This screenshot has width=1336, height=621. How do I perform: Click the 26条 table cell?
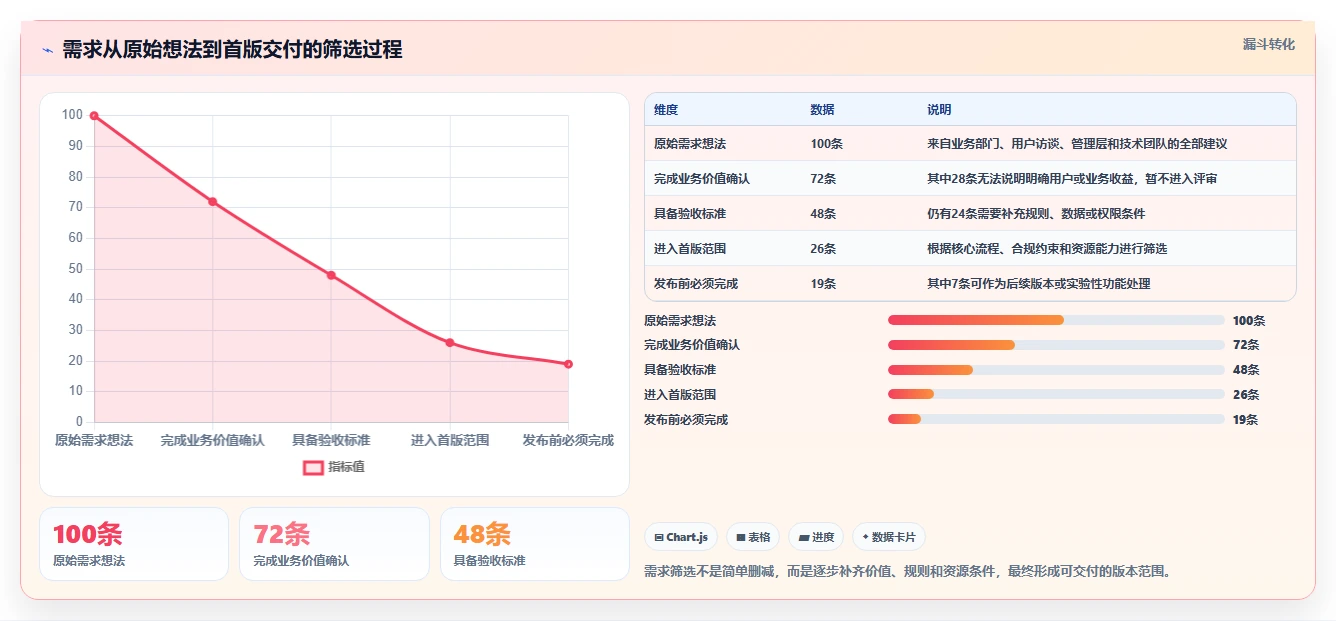(823, 249)
